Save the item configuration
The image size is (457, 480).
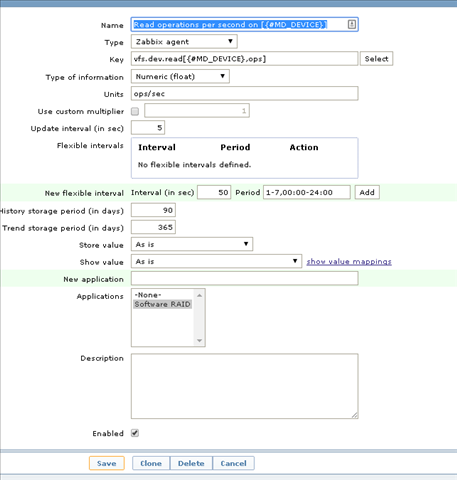[107, 463]
